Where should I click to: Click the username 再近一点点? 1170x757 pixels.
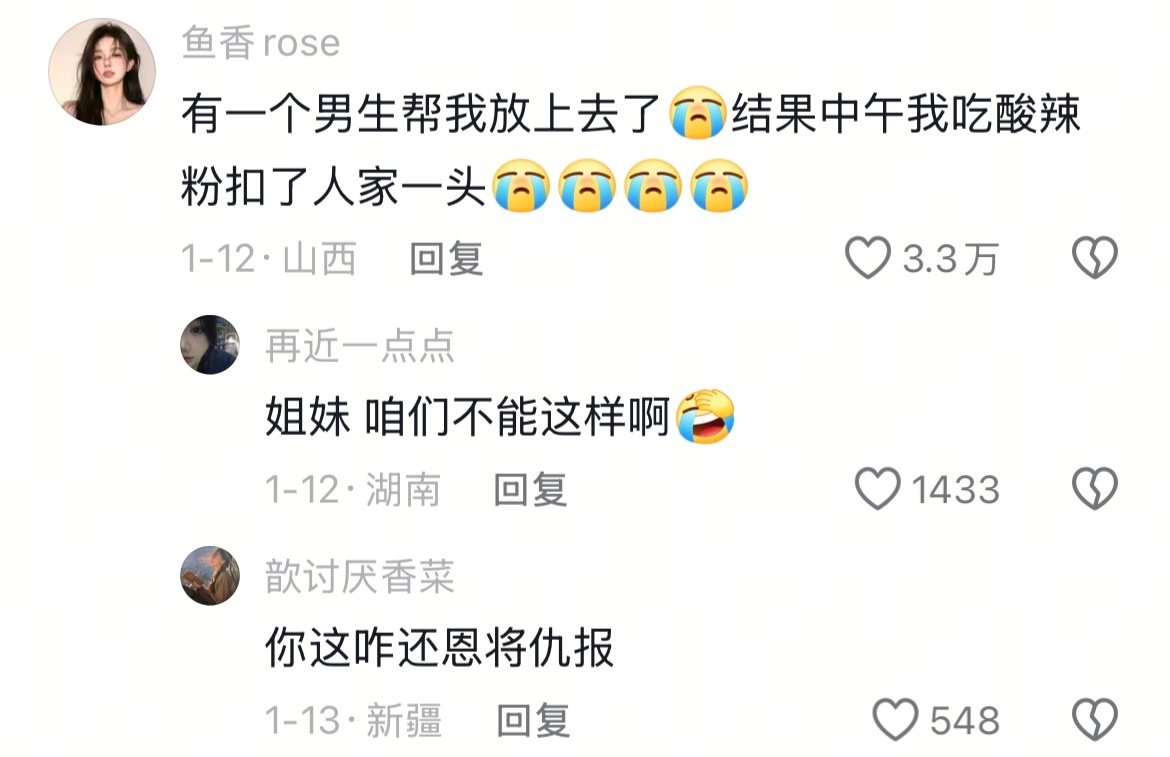[x=360, y=346]
